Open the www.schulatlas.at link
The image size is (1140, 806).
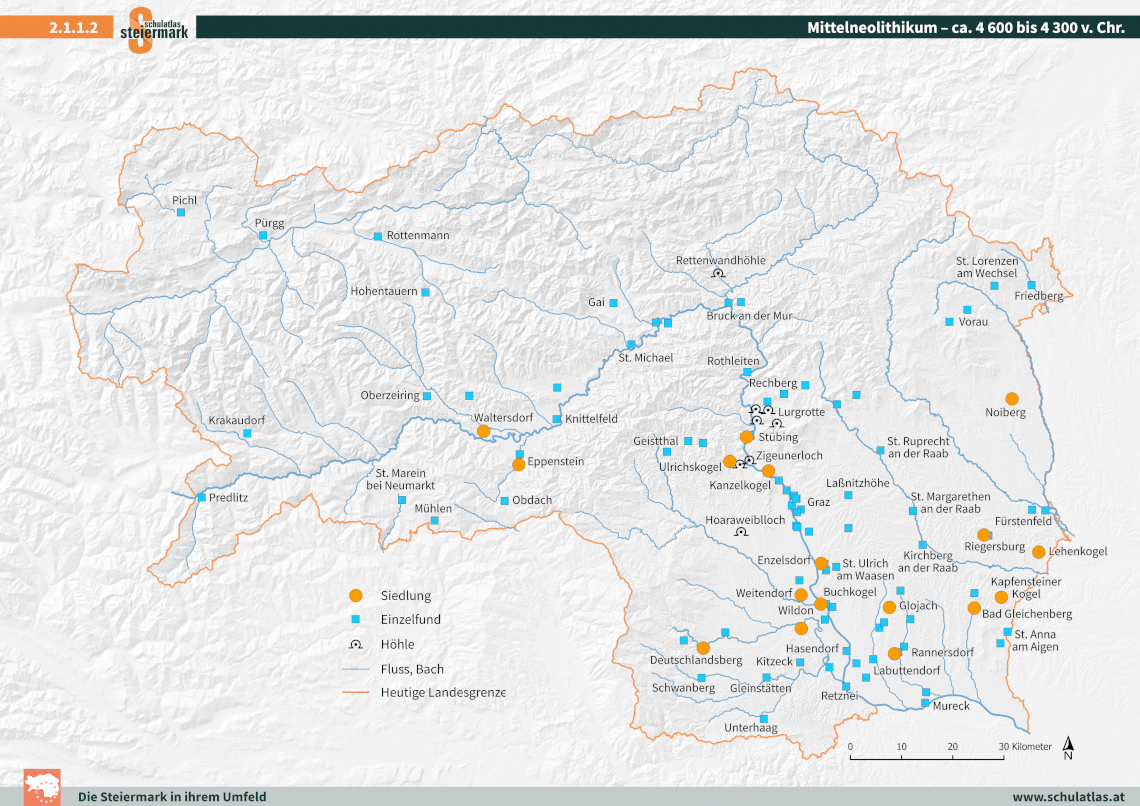click(x=1069, y=797)
